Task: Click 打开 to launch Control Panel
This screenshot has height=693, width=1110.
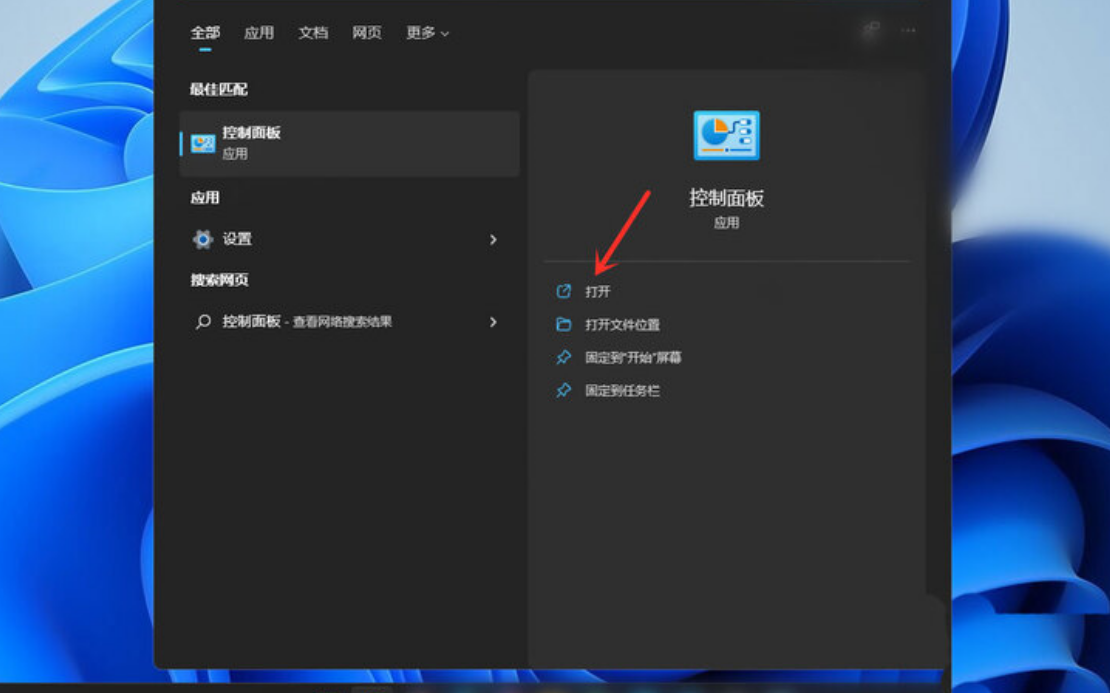Action: tap(599, 292)
